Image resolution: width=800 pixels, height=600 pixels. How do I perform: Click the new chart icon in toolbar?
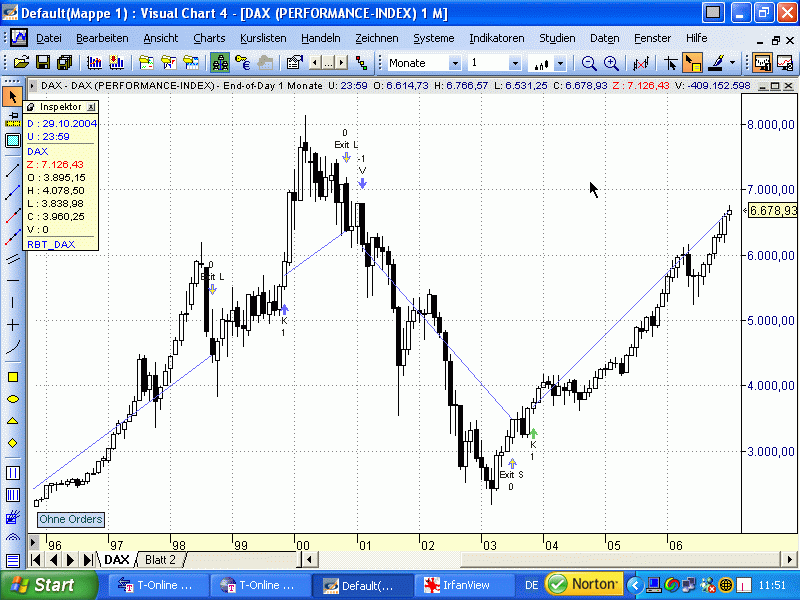tap(94, 63)
